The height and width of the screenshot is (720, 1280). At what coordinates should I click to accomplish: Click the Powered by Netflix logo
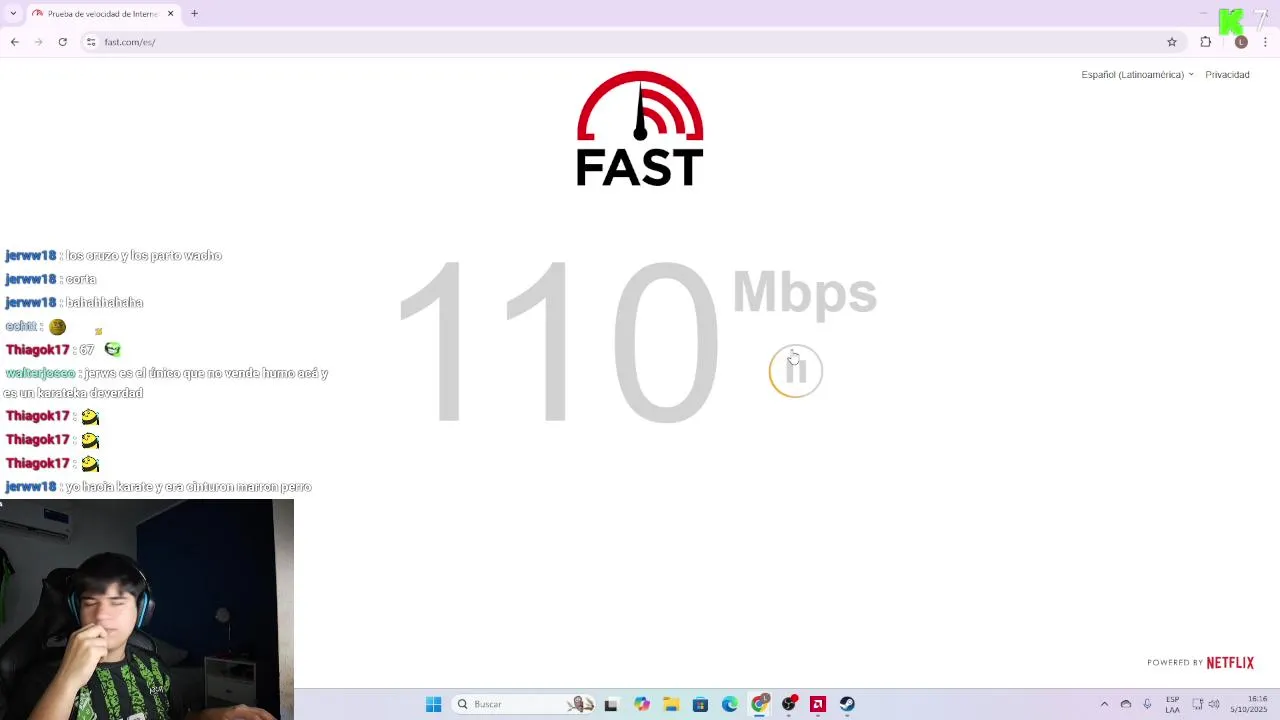pyautogui.click(x=1200, y=662)
